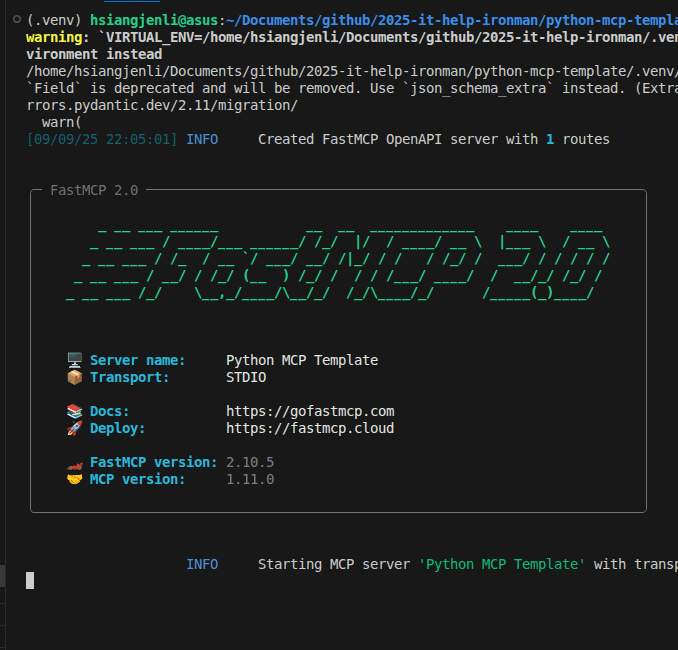The image size is (678, 650).
Task: Click the 'json_schema_extra' deprecation message line
Action: (x=352, y=88)
